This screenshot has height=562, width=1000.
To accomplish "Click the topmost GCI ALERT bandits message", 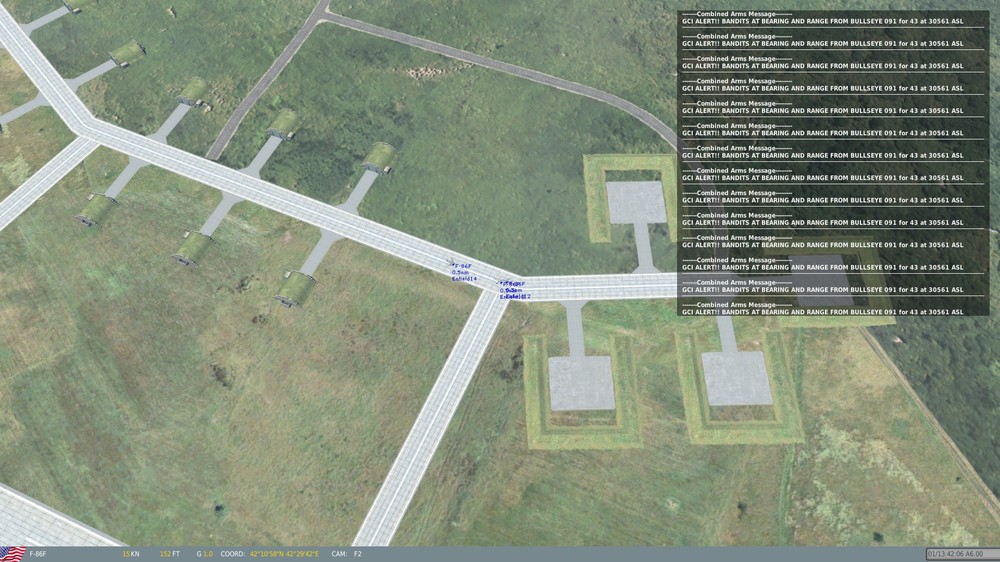I will tap(823, 21).
